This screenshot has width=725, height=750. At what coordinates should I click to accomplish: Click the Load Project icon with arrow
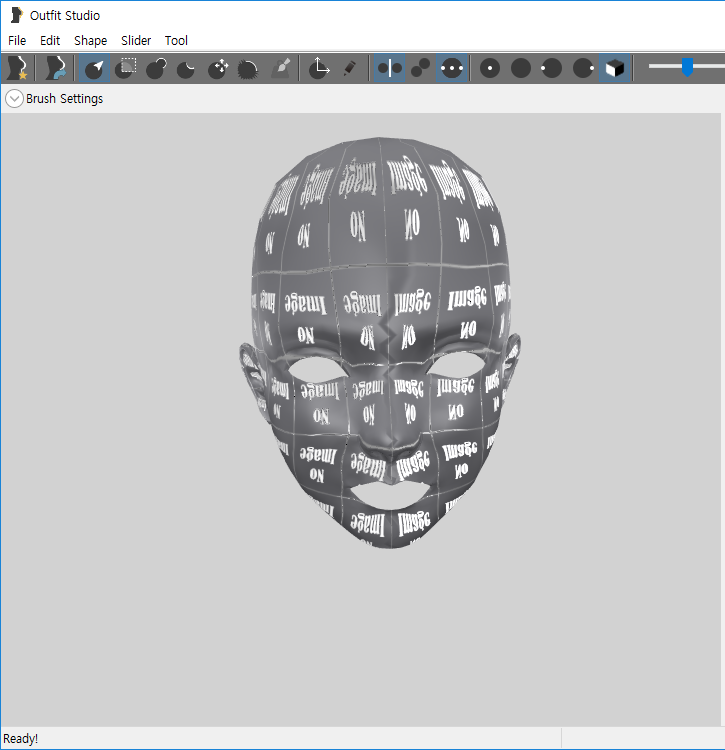click(55, 68)
